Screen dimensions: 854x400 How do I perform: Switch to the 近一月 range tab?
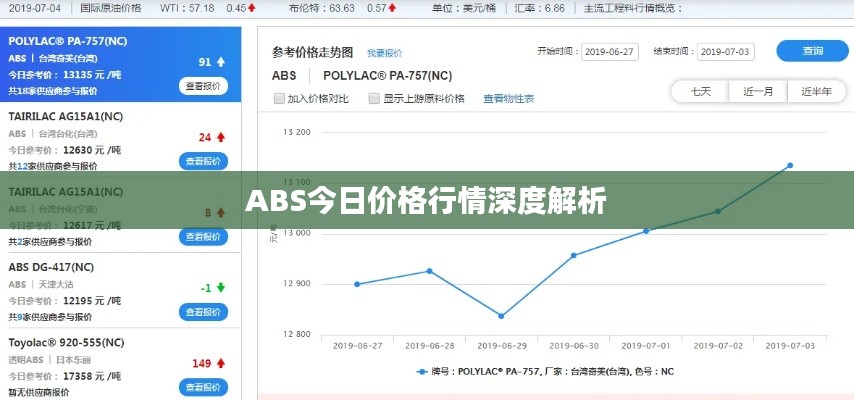(x=757, y=91)
